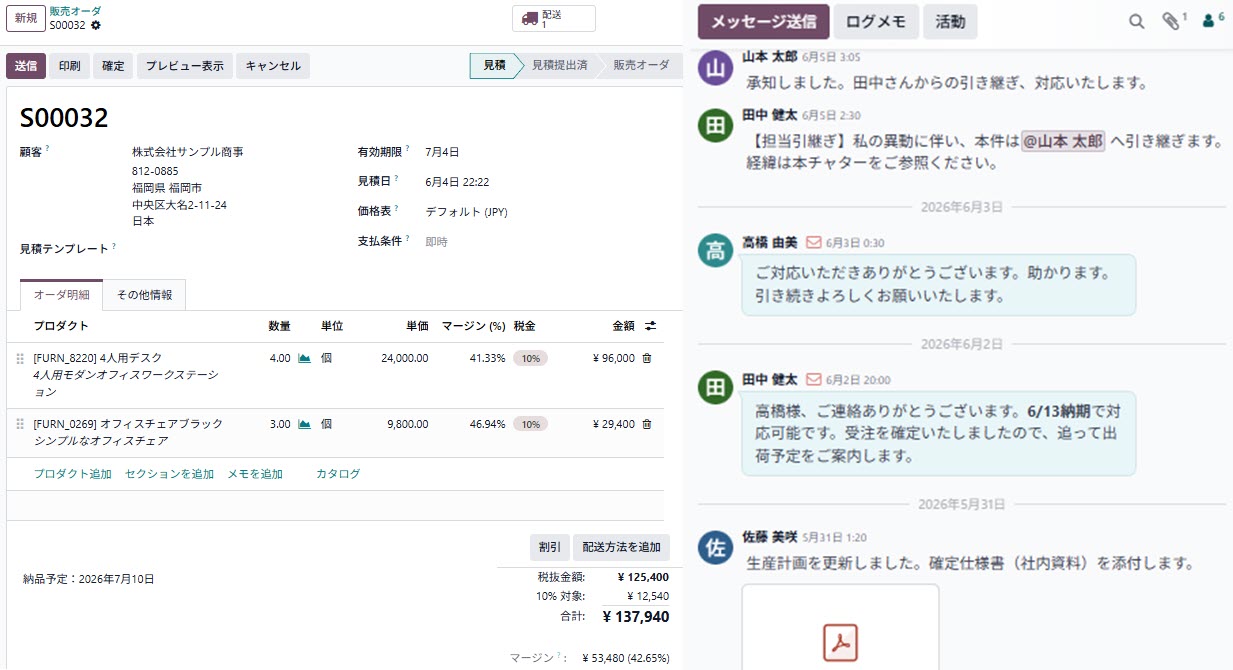The image size is (1233, 670).
Task: Select the 見積提出済 status stage
Action: [559, 65]
